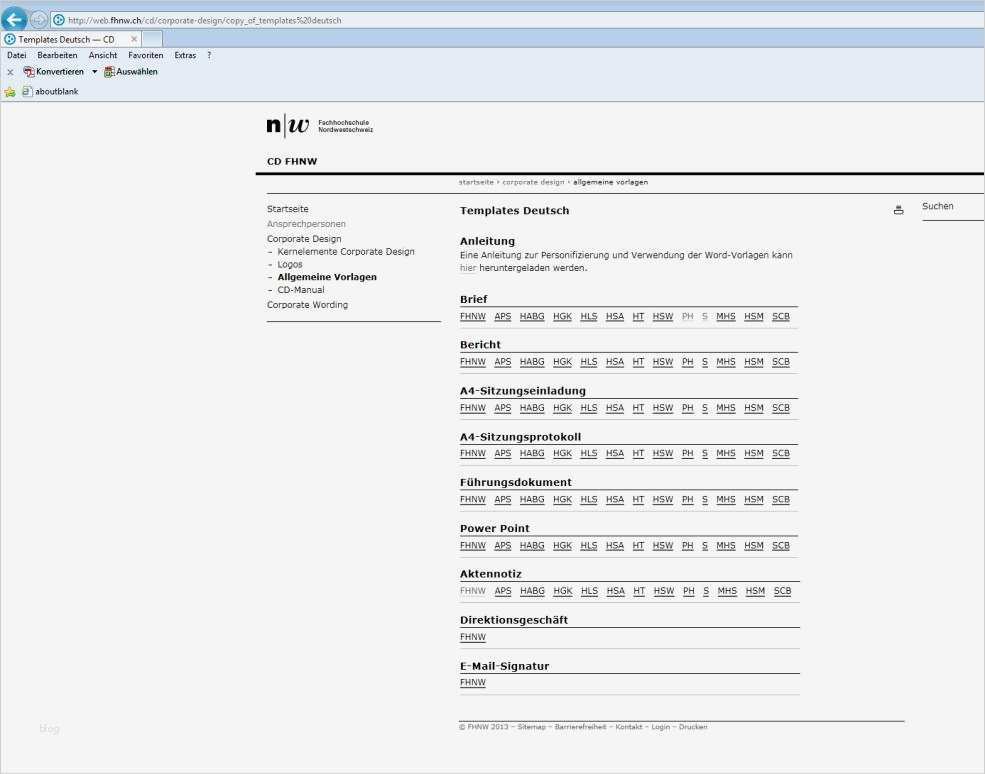The height and width of the screenshot is (774, 985).
Task: Click the Konvertieren PDF toolbar icon
Action: click(x=28, y=72)
